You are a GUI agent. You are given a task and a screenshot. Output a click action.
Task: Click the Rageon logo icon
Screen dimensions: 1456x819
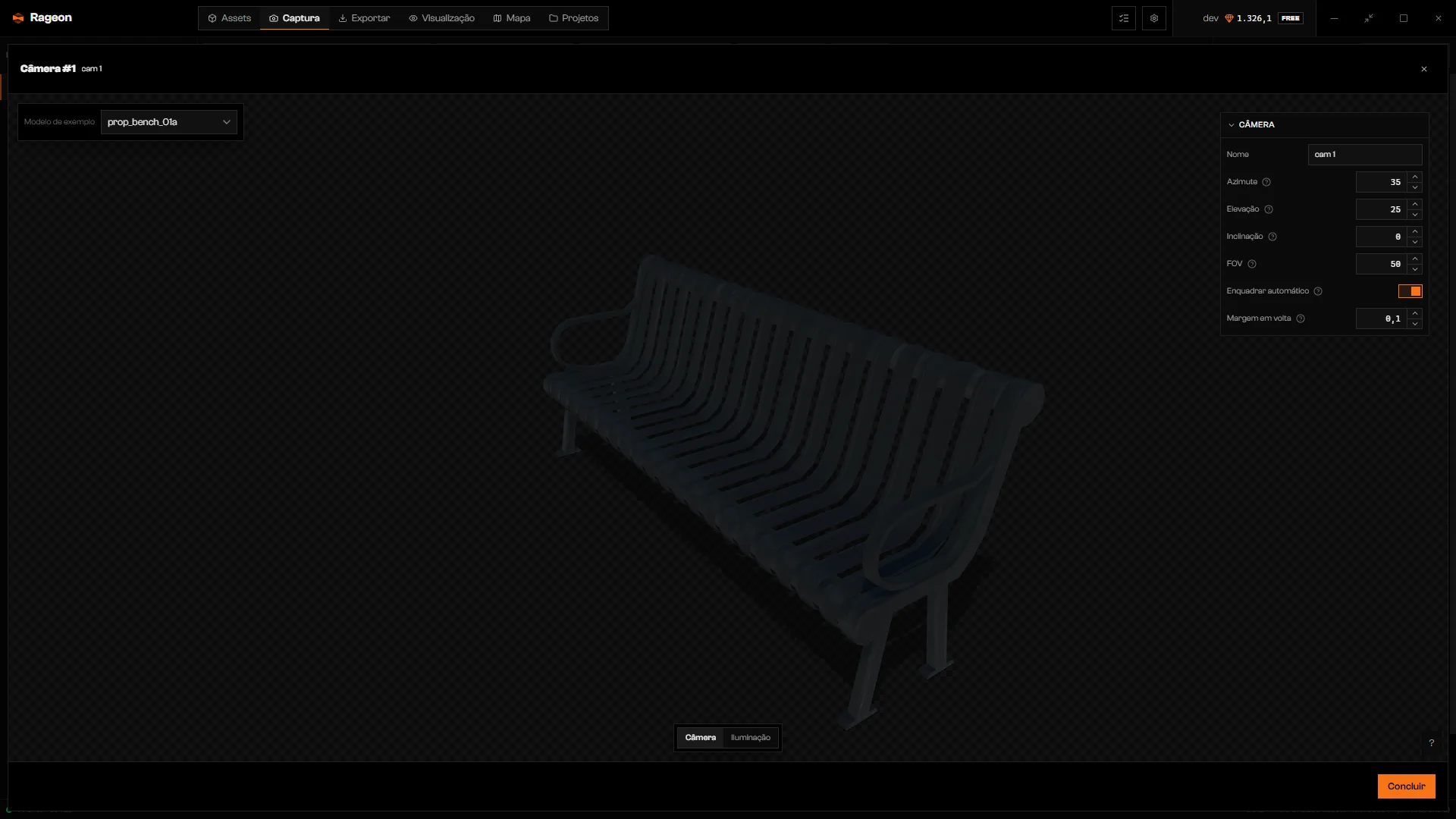[x=18, y=18]
